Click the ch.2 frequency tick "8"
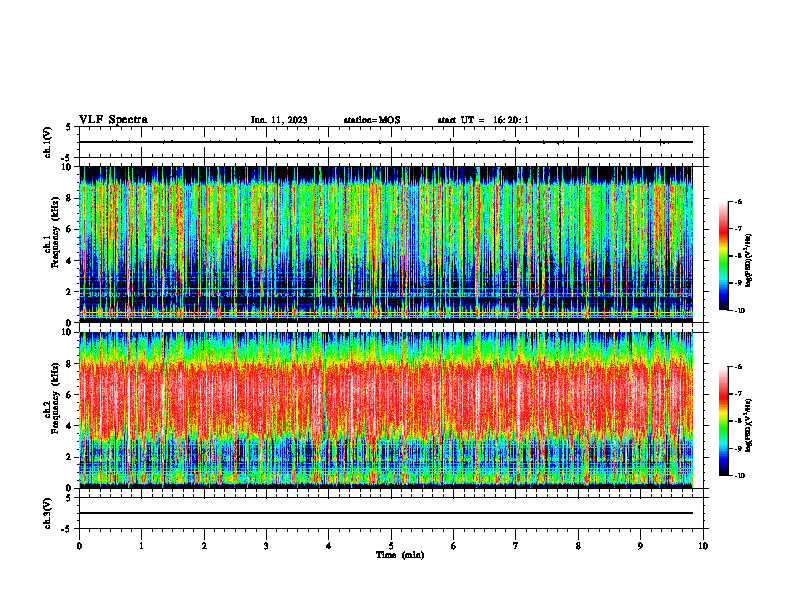This screenshot has height=612, width=792. click(70, 364)
